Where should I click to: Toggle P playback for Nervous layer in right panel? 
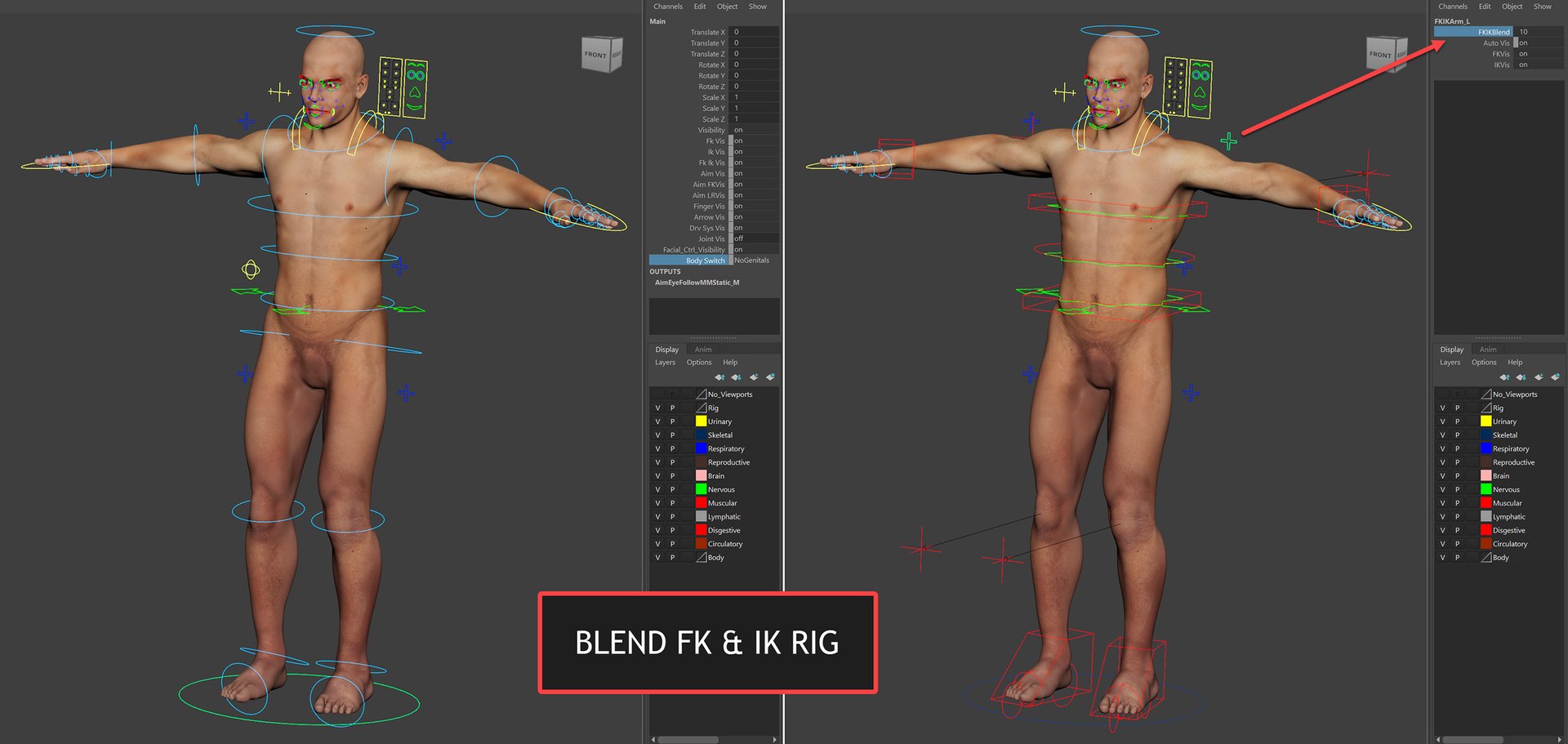tap(1458, 490)
